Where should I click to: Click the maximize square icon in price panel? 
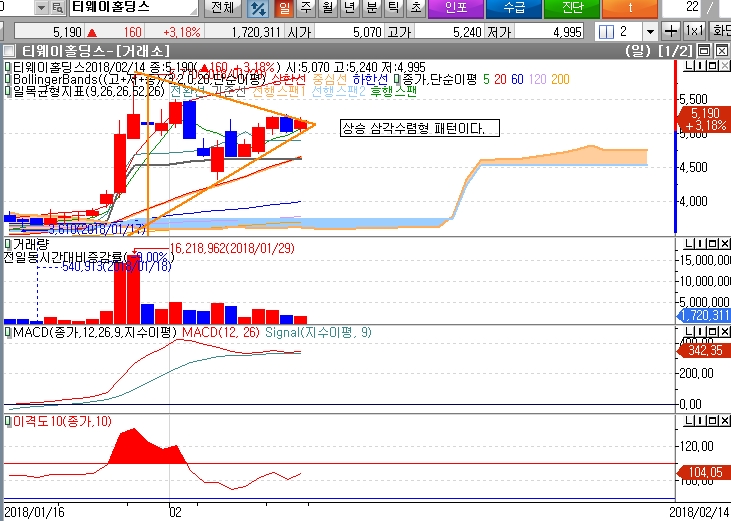713,66
